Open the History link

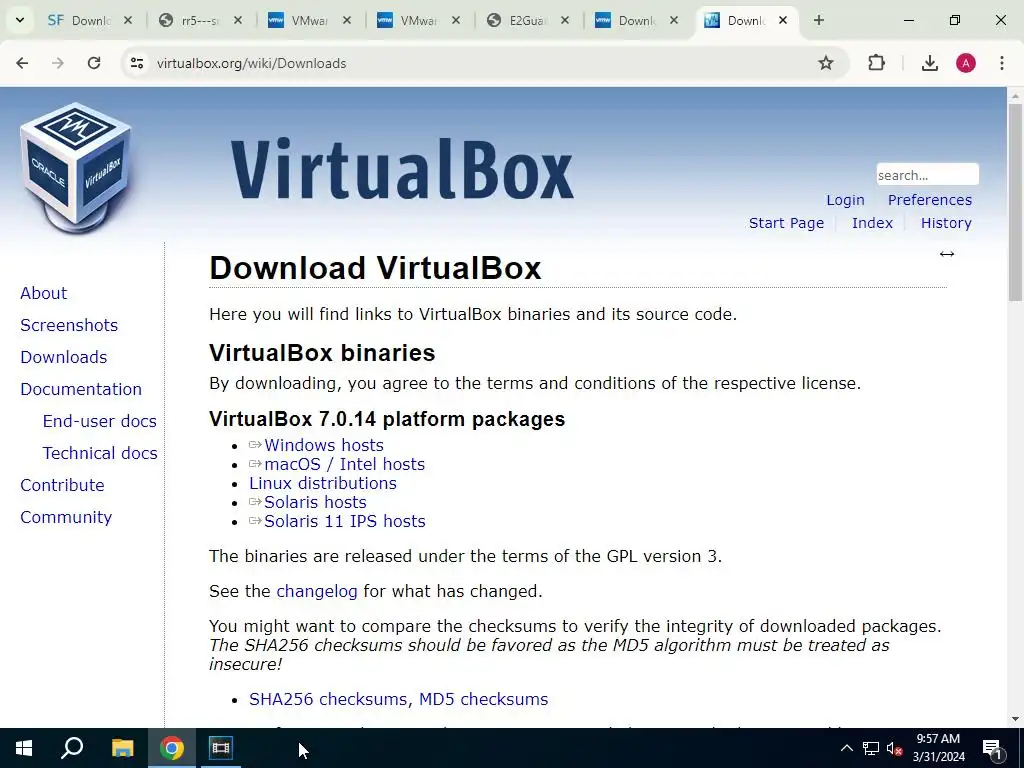pos(946,223)
